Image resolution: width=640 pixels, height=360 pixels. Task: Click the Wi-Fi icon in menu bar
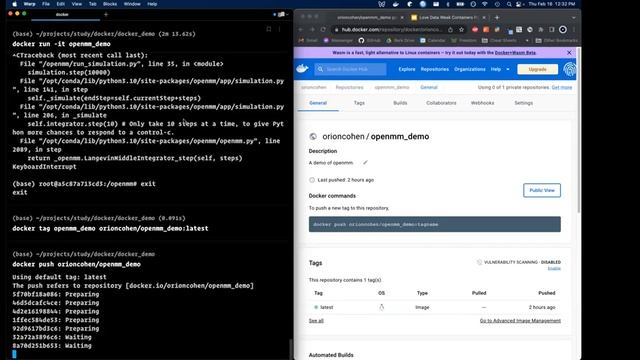click(485, 4)
